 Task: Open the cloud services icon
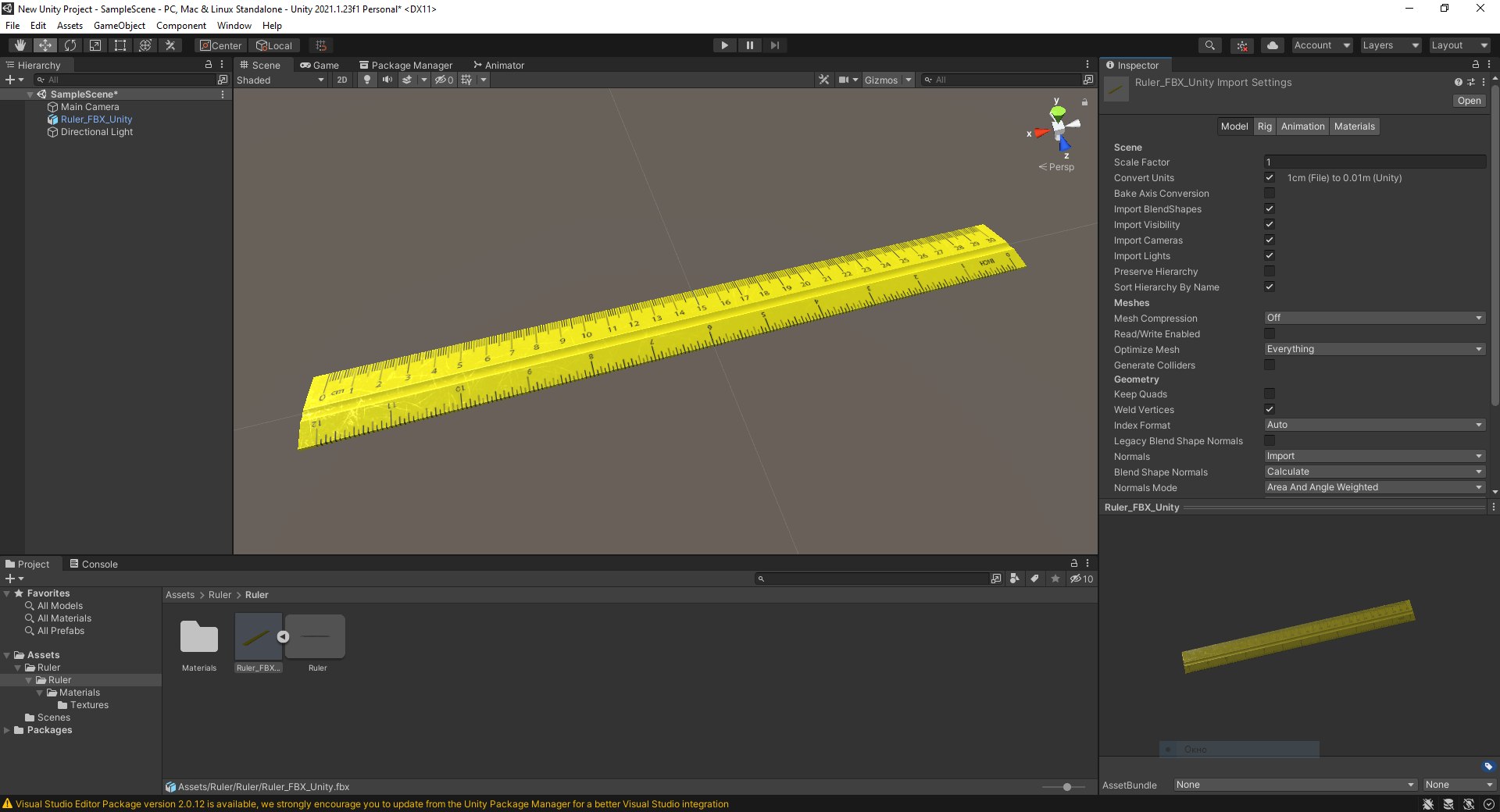[1273, 45]
